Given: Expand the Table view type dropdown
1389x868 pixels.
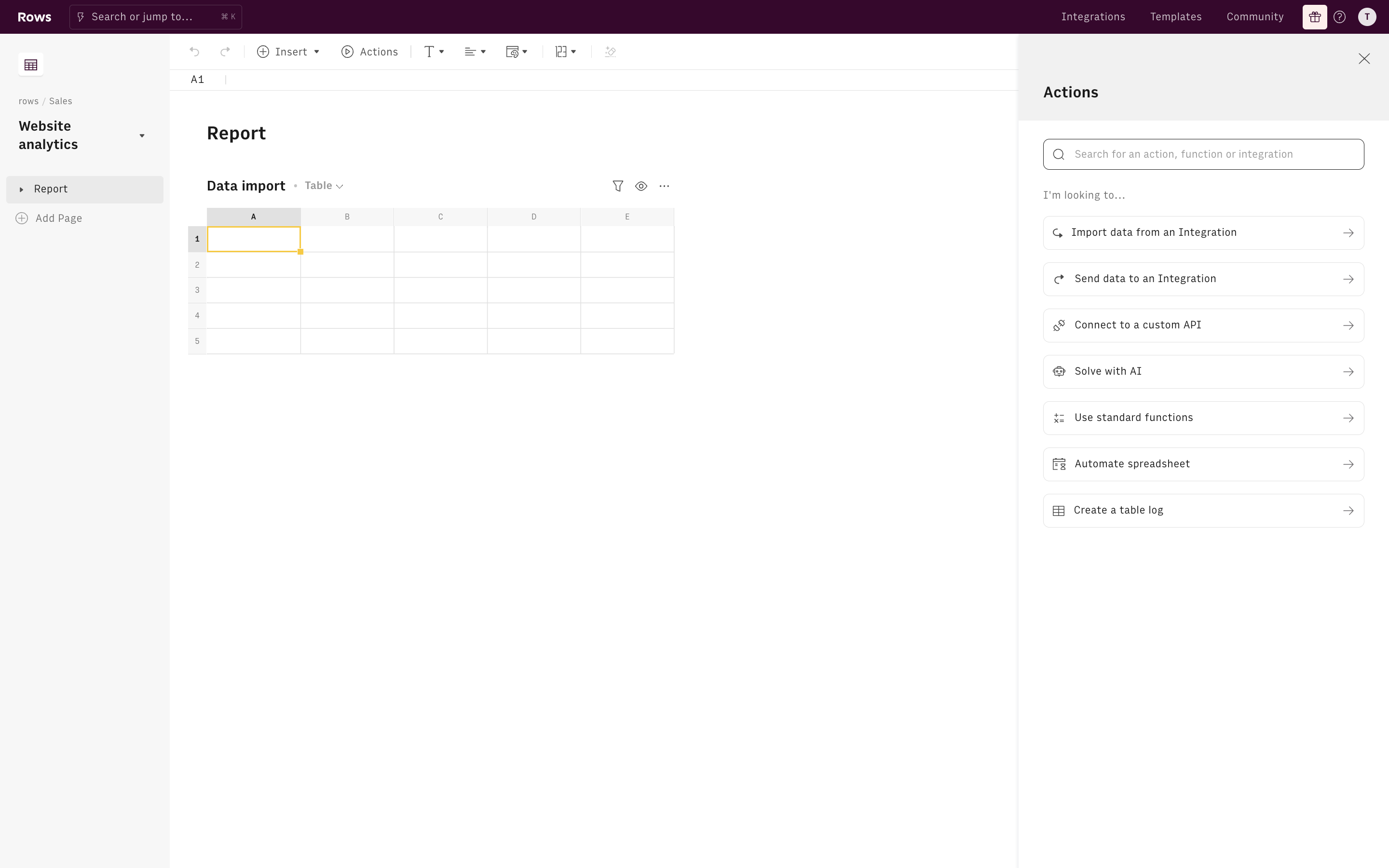Looking at the screenshot, I should tap(324, 186).
